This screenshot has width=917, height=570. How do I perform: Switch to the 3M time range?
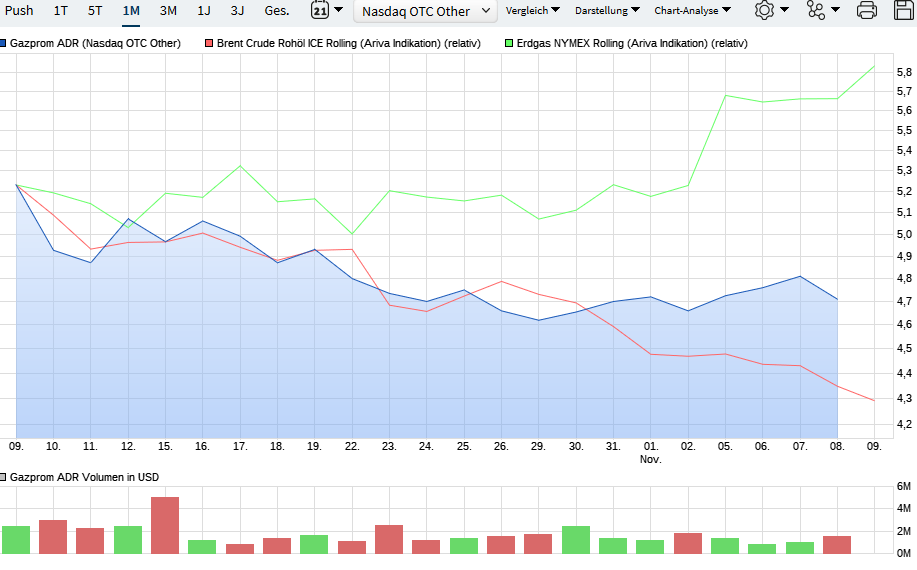(x=168, y=11)
